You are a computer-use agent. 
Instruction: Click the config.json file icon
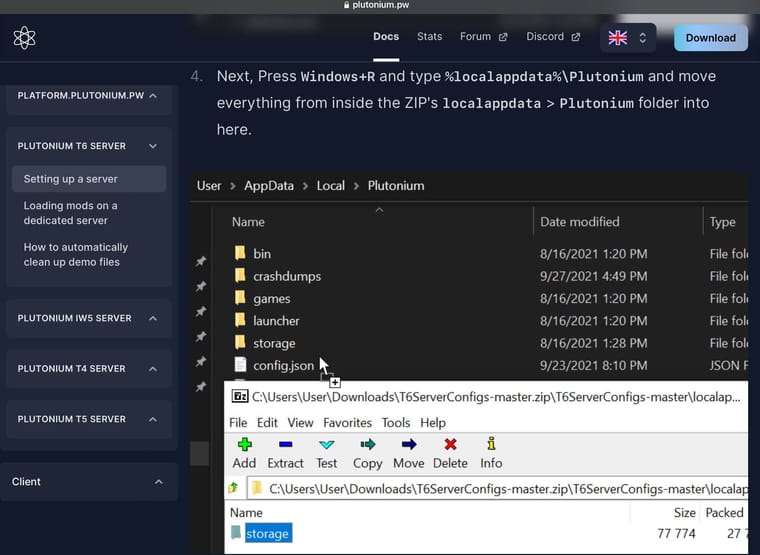pos(240,365)
